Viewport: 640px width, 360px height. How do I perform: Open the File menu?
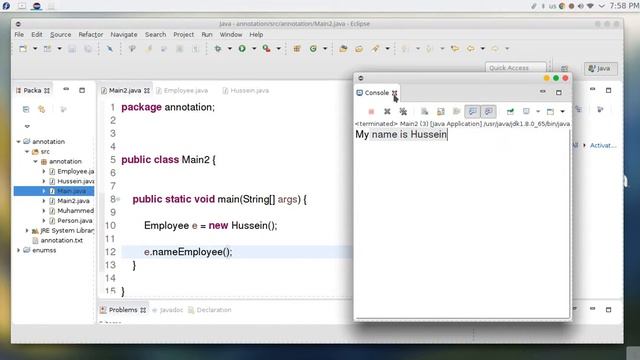(19, 35)
